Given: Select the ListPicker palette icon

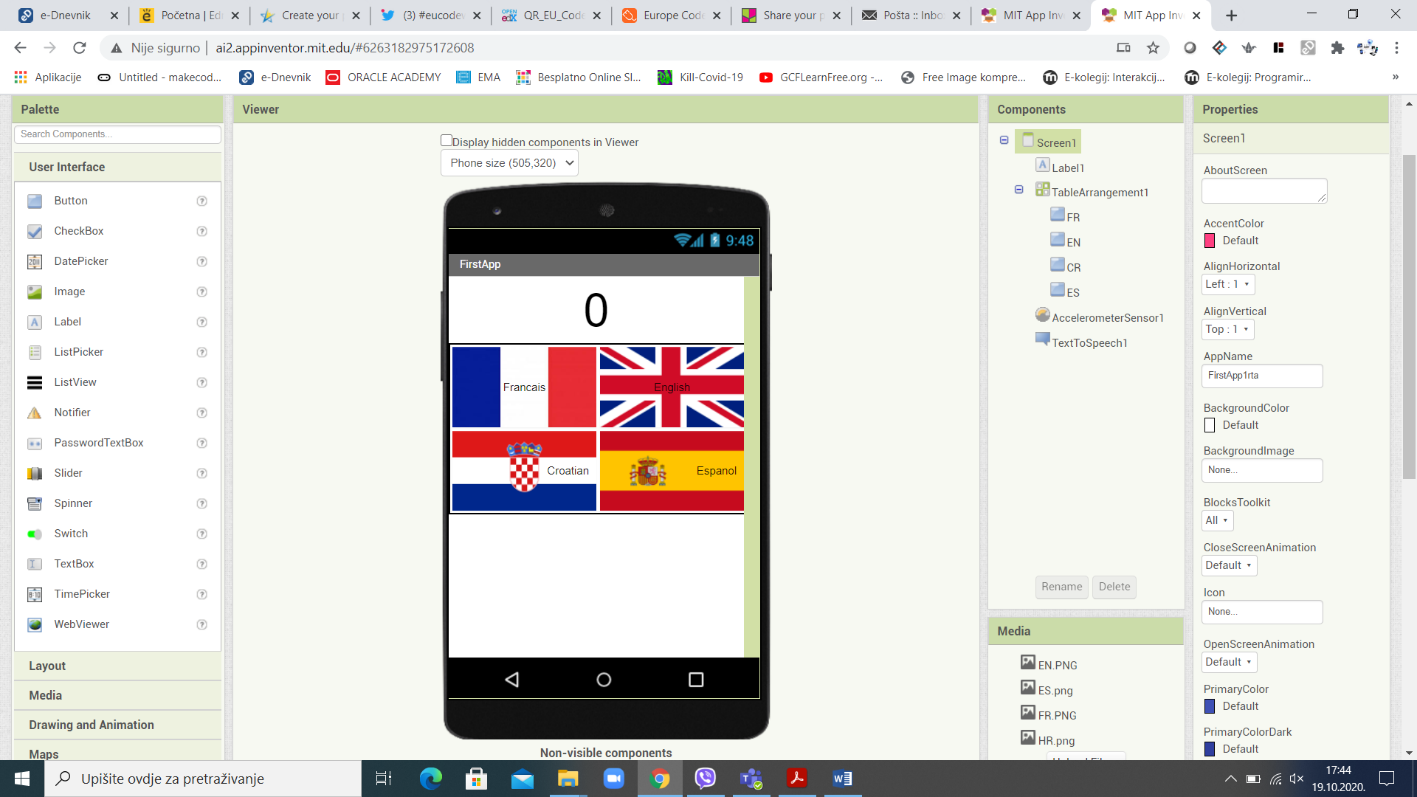Looking at the screenshot, I should [35, 352].
